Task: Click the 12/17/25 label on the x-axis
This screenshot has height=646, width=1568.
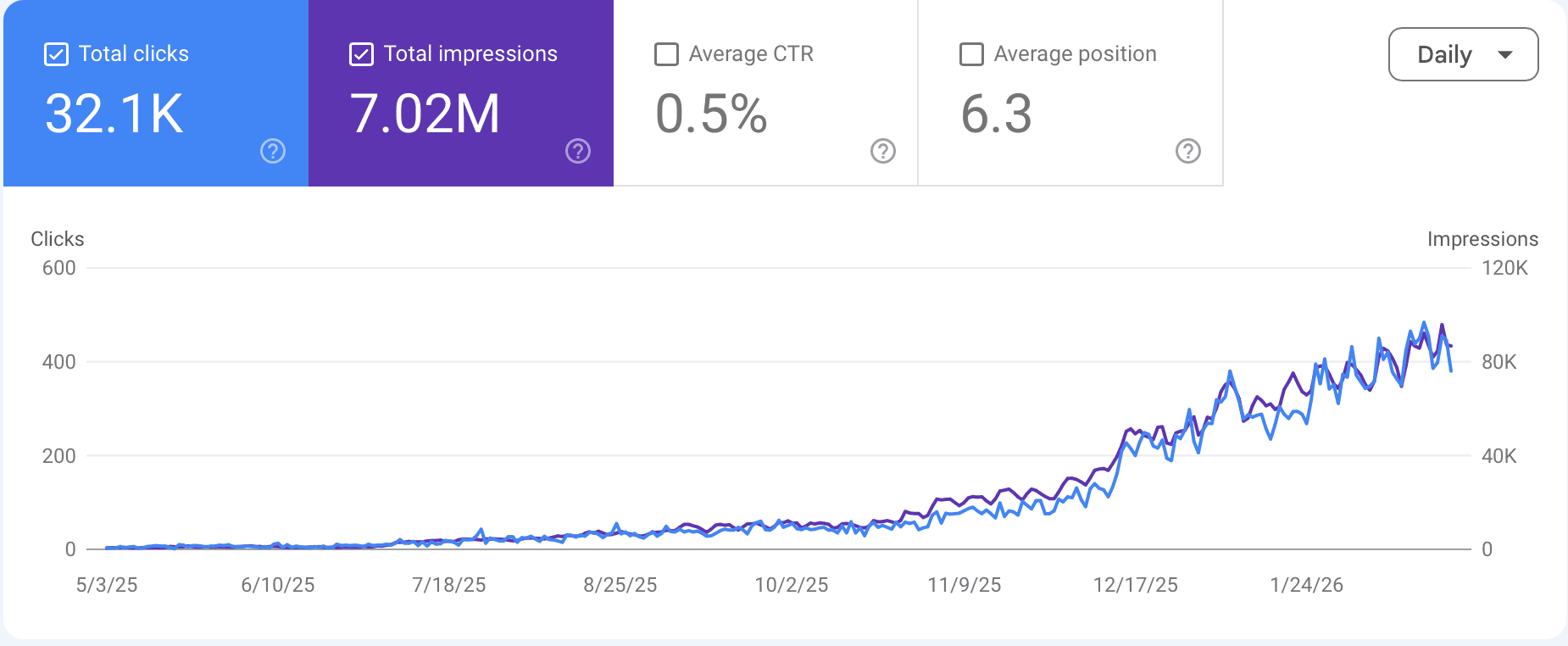Action: (x=1137, y=584)
